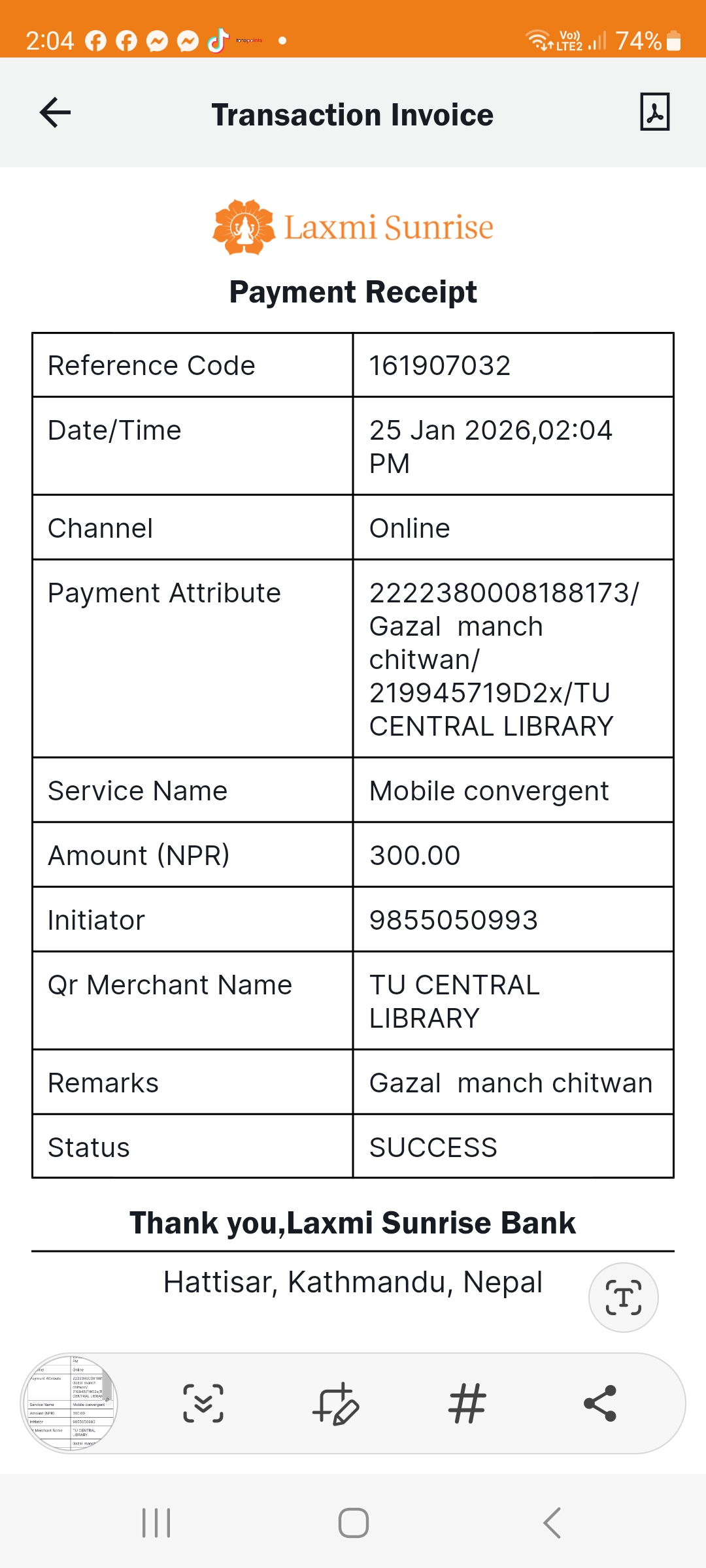Tap the TikTok notification icon
Image resolution: width=706 pixels, height=1568 pixels.
(x=218, y=41)
